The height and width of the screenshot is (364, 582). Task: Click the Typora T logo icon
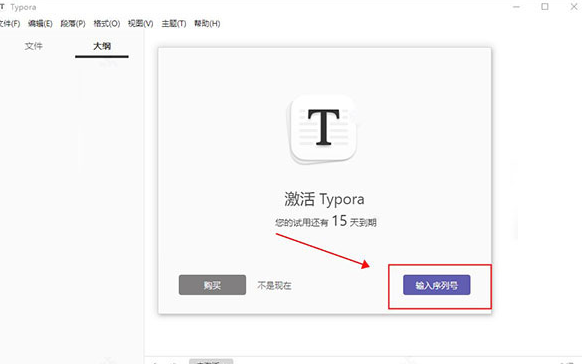click(x=323, y=128)
